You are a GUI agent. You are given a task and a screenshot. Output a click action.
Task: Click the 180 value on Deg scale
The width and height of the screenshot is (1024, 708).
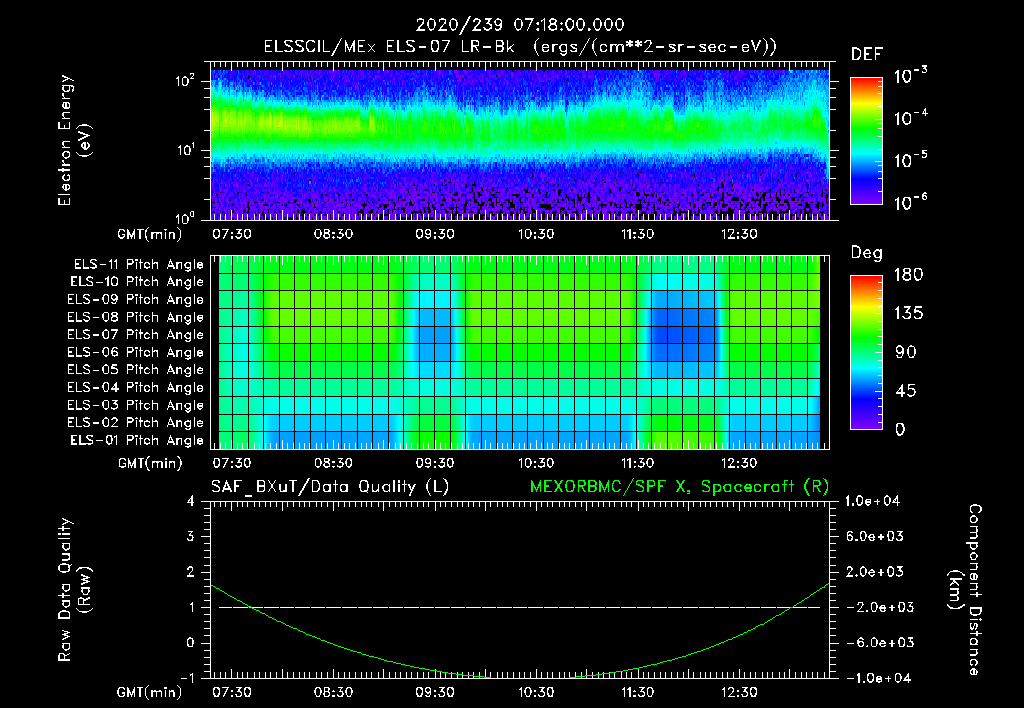(x=908, y=275)
